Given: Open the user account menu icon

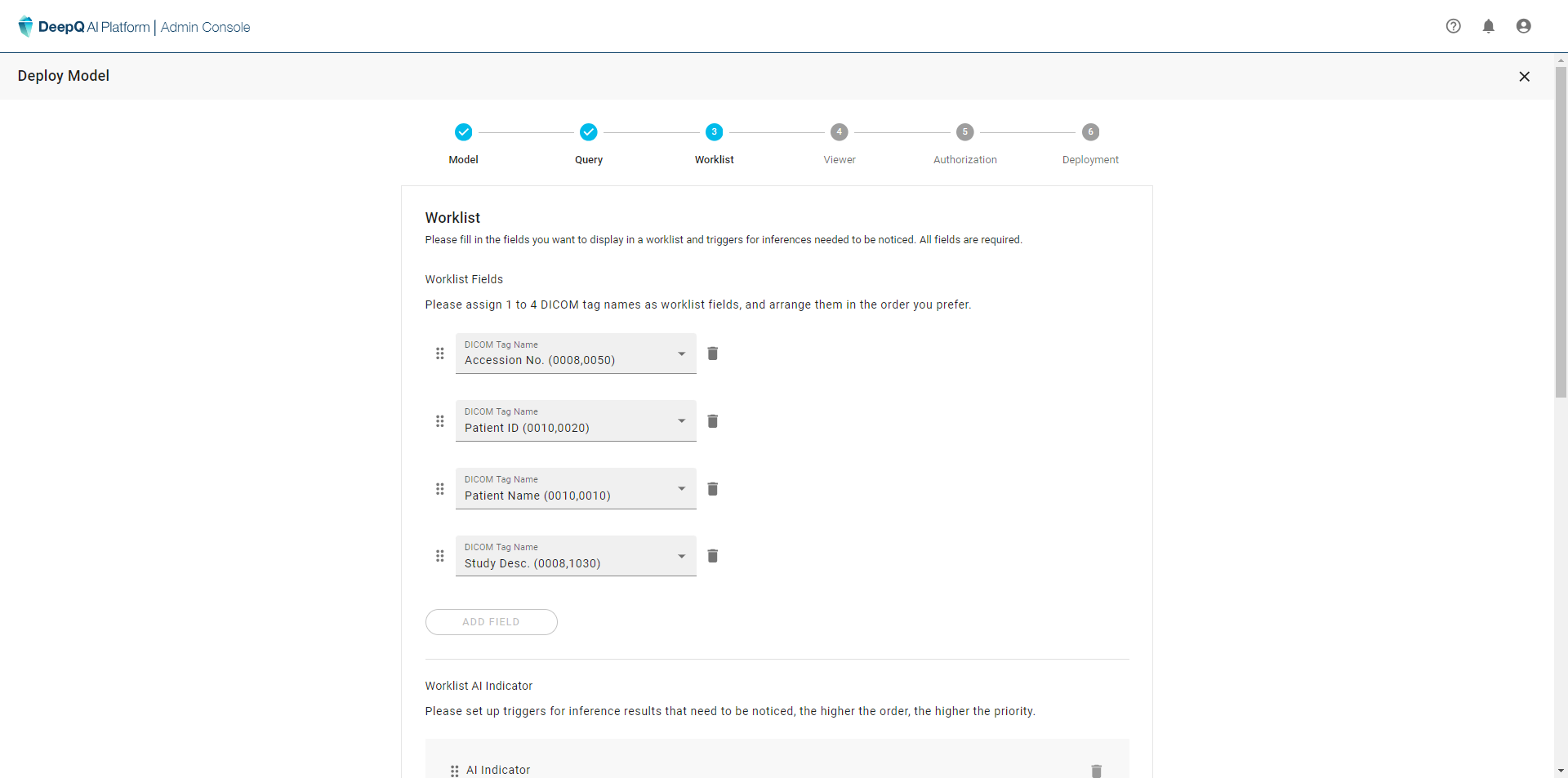Looking at the screenshot, I should pos(1523,26).
